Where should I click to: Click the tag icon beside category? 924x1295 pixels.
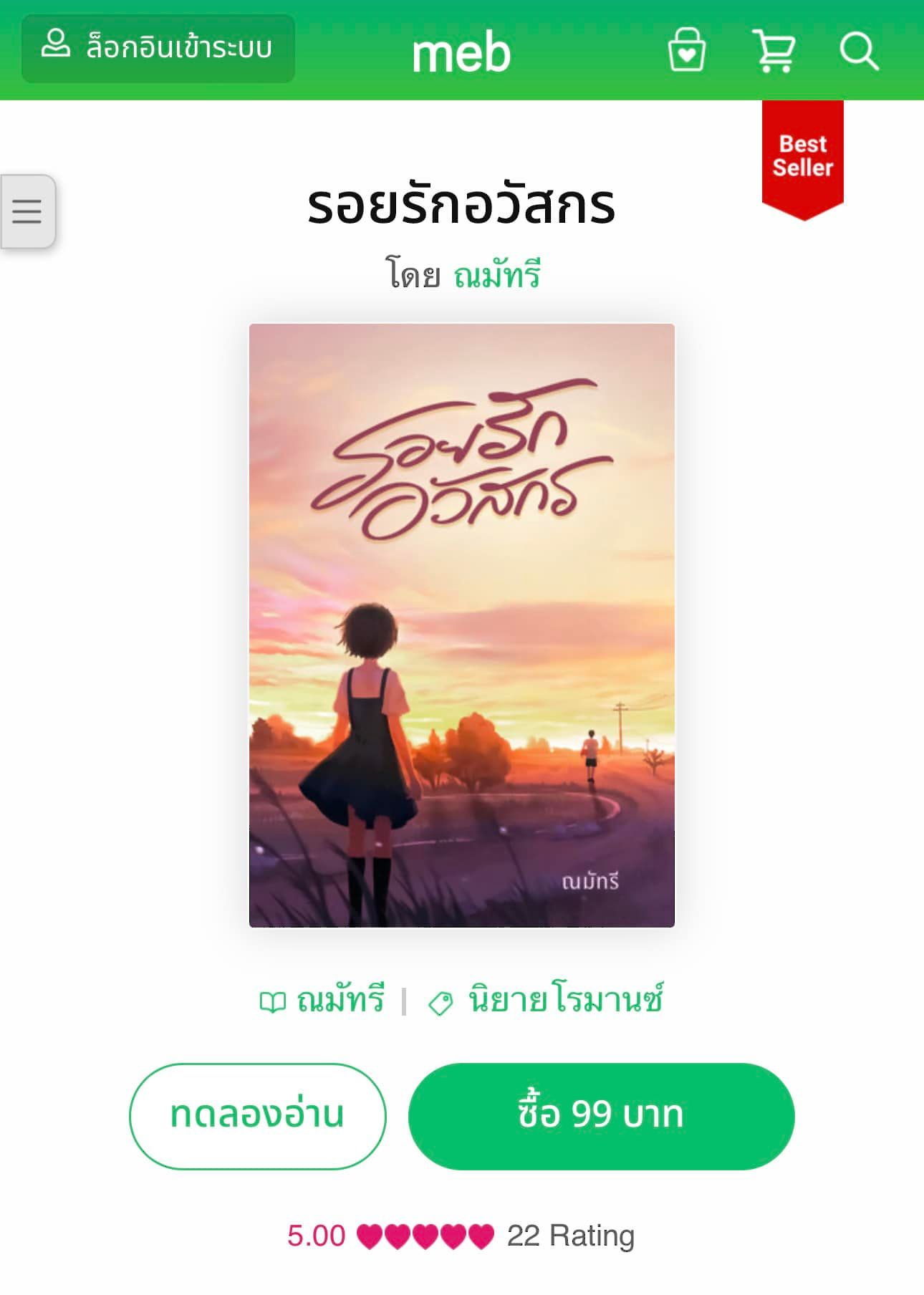[440, 1003]
